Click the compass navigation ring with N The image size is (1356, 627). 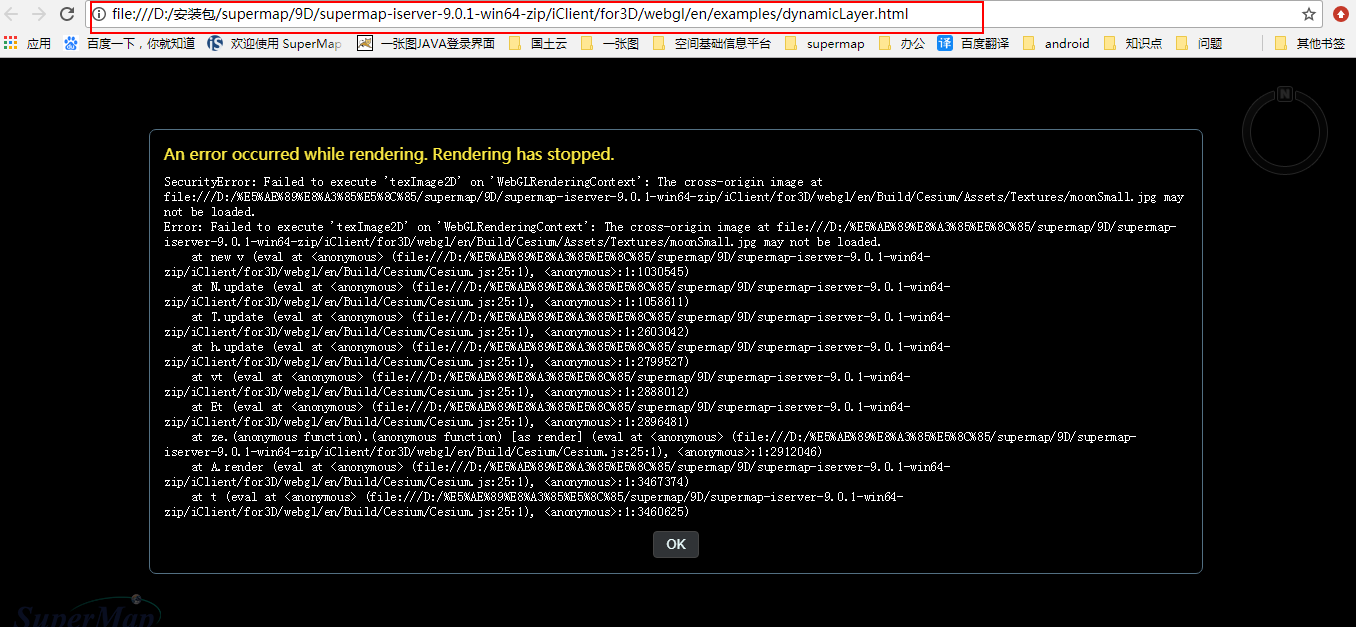click(x=1284, y=129)
